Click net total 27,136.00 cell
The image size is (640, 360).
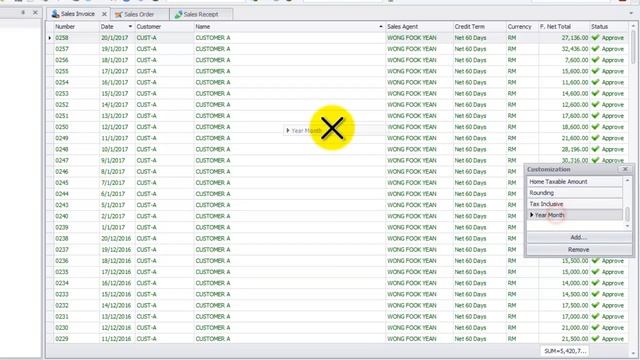(x=575, y=38)
